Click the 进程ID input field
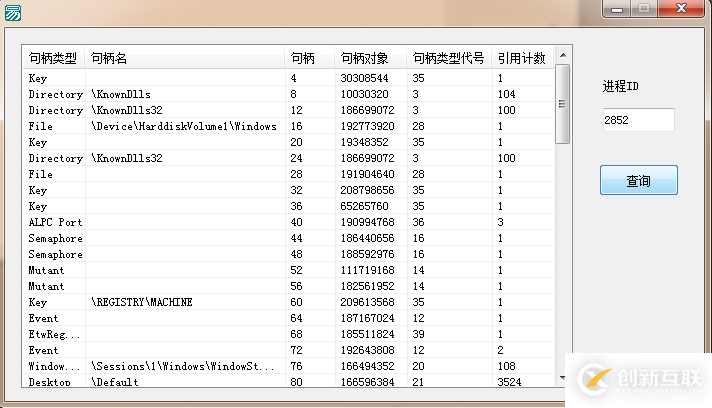 pos(638,120)
